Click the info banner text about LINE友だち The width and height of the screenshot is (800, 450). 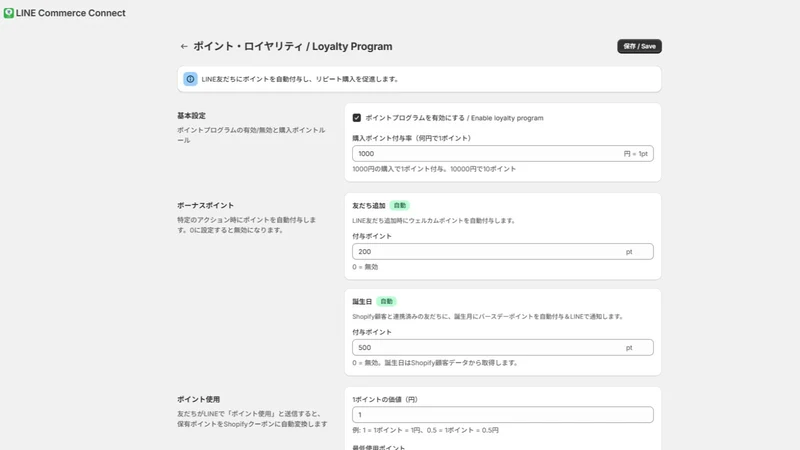pyautogui.click(x=300, y=79)
